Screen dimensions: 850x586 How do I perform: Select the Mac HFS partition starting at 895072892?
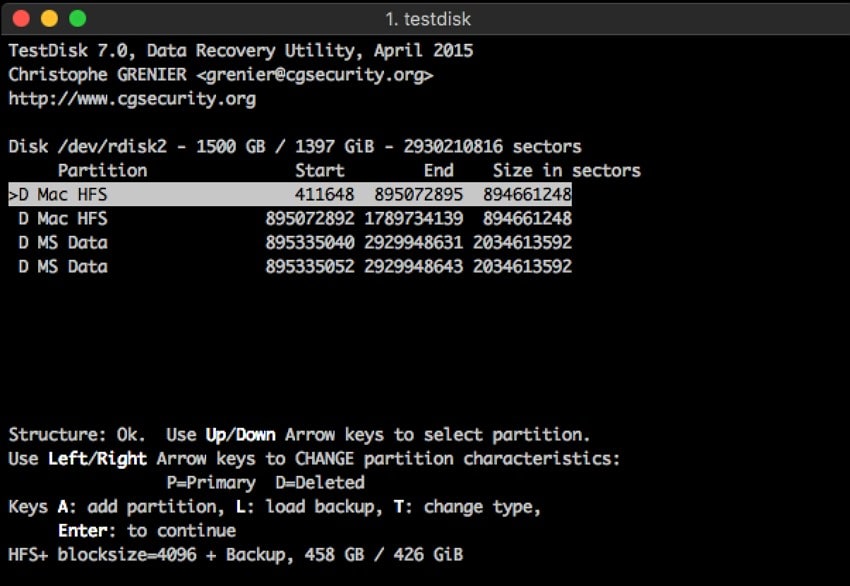pos(290,218)
